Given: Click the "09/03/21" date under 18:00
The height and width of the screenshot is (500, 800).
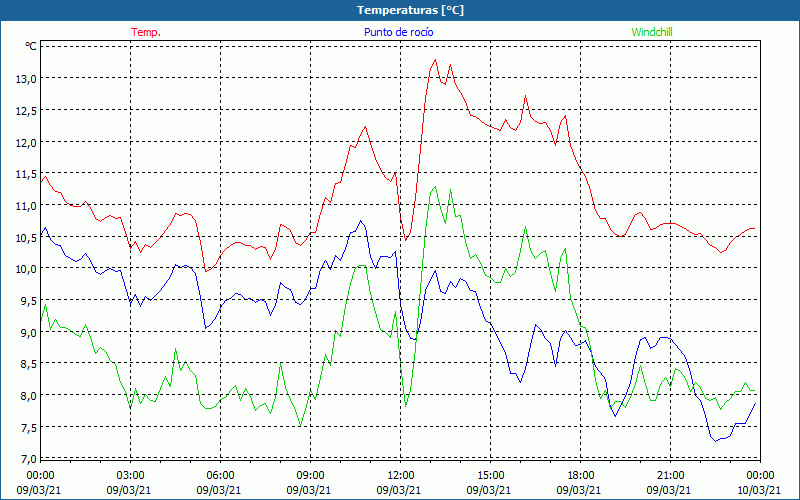Looking at the screenshot, I should (579, 490).
